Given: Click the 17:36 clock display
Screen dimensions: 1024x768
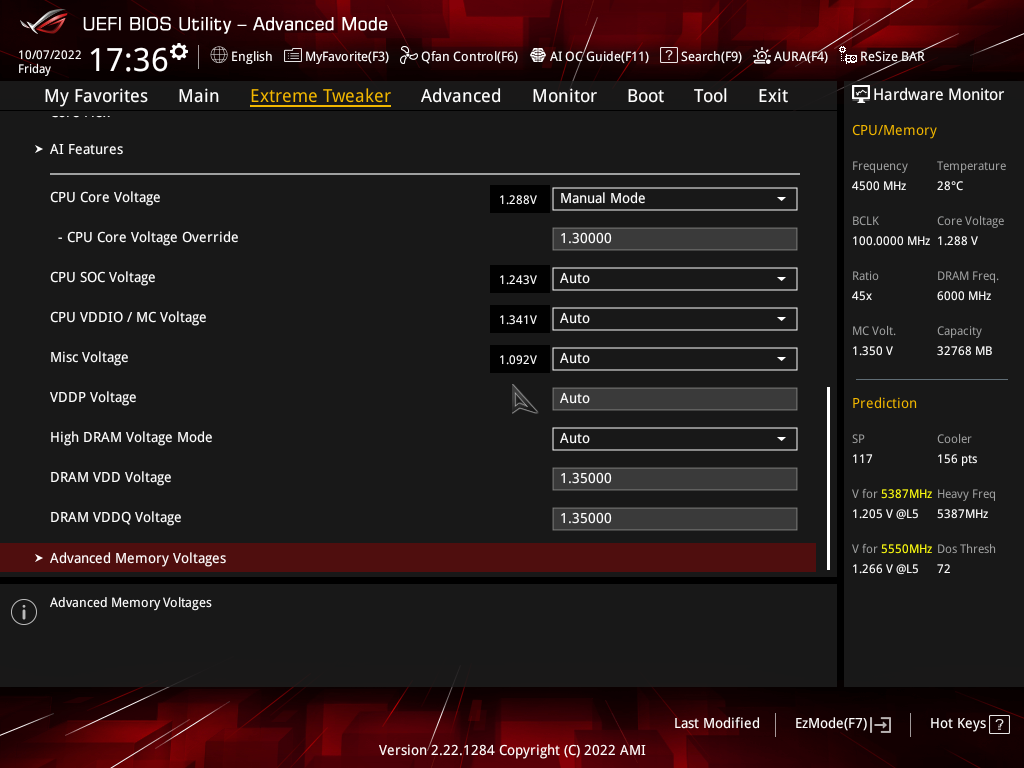Looking at the screenshot, I should pos(129,59).
